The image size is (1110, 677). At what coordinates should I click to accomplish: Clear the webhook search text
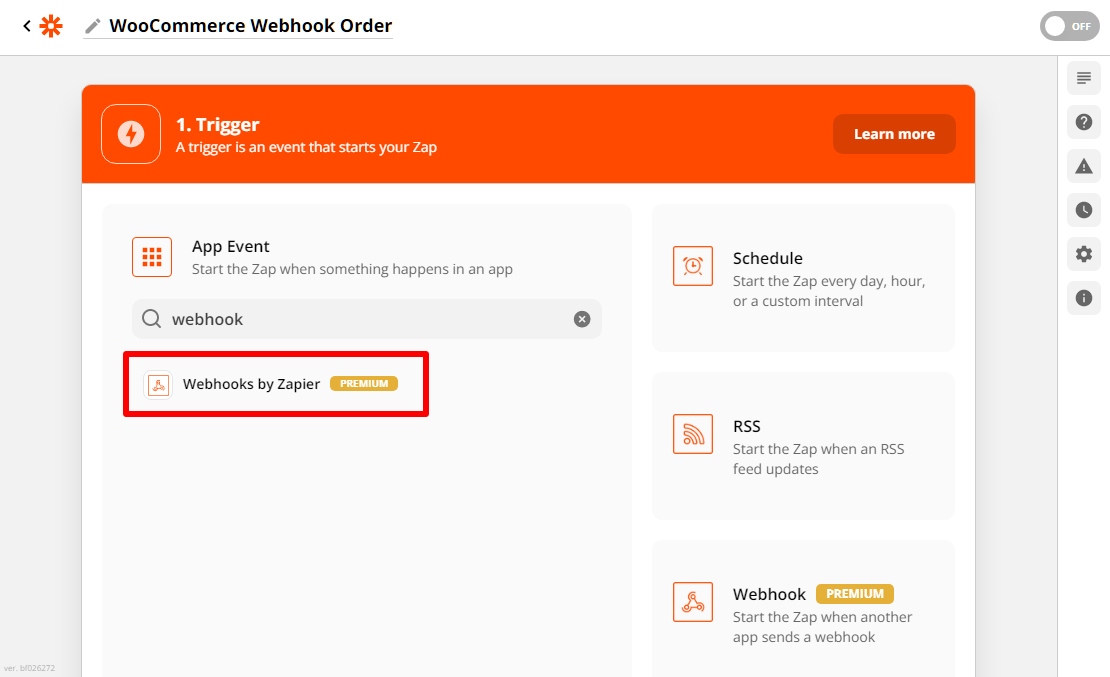582,319
